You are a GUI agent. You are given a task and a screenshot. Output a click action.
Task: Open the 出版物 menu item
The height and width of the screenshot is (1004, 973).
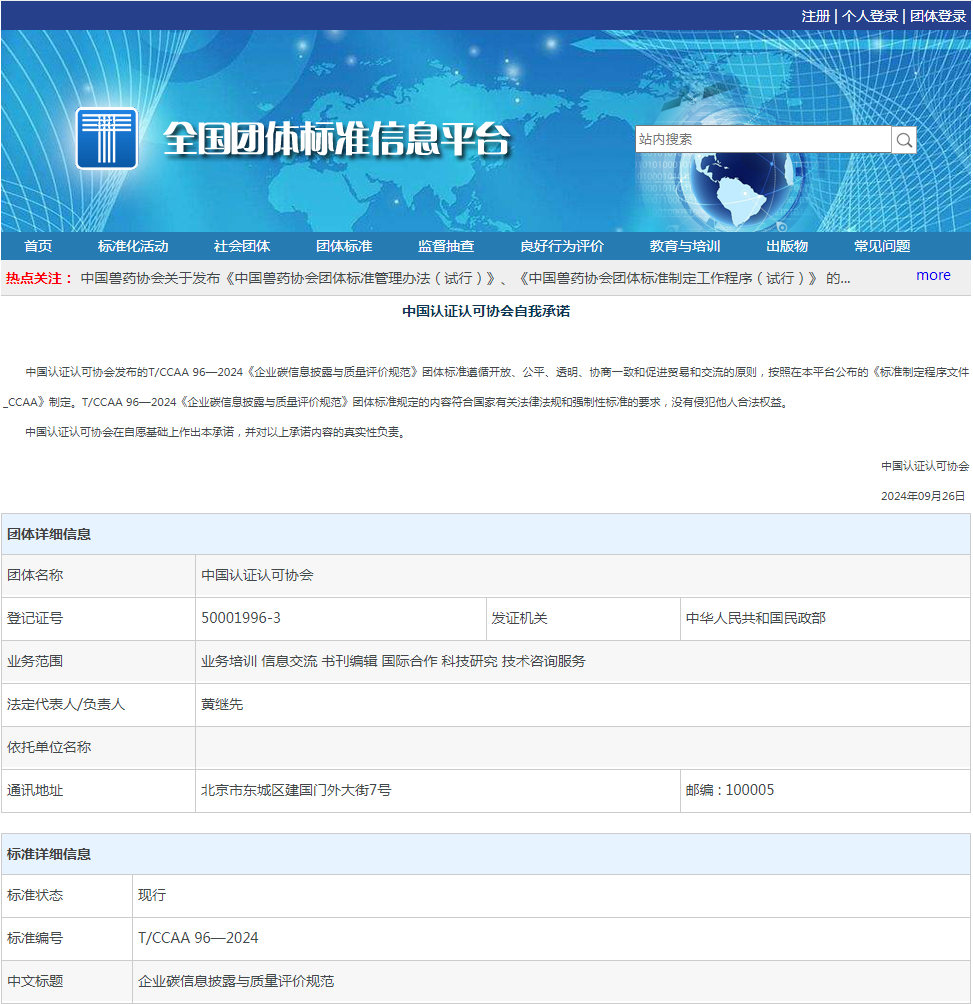tap(787, 246)
